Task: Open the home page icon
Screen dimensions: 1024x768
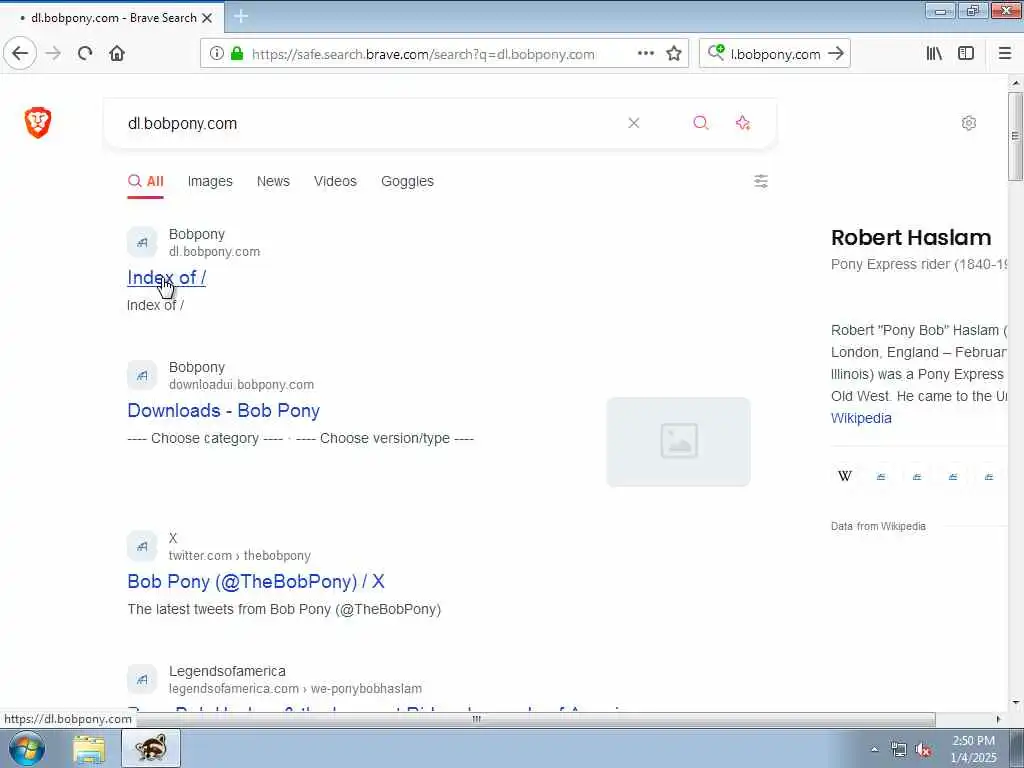Action: [117, 54]
